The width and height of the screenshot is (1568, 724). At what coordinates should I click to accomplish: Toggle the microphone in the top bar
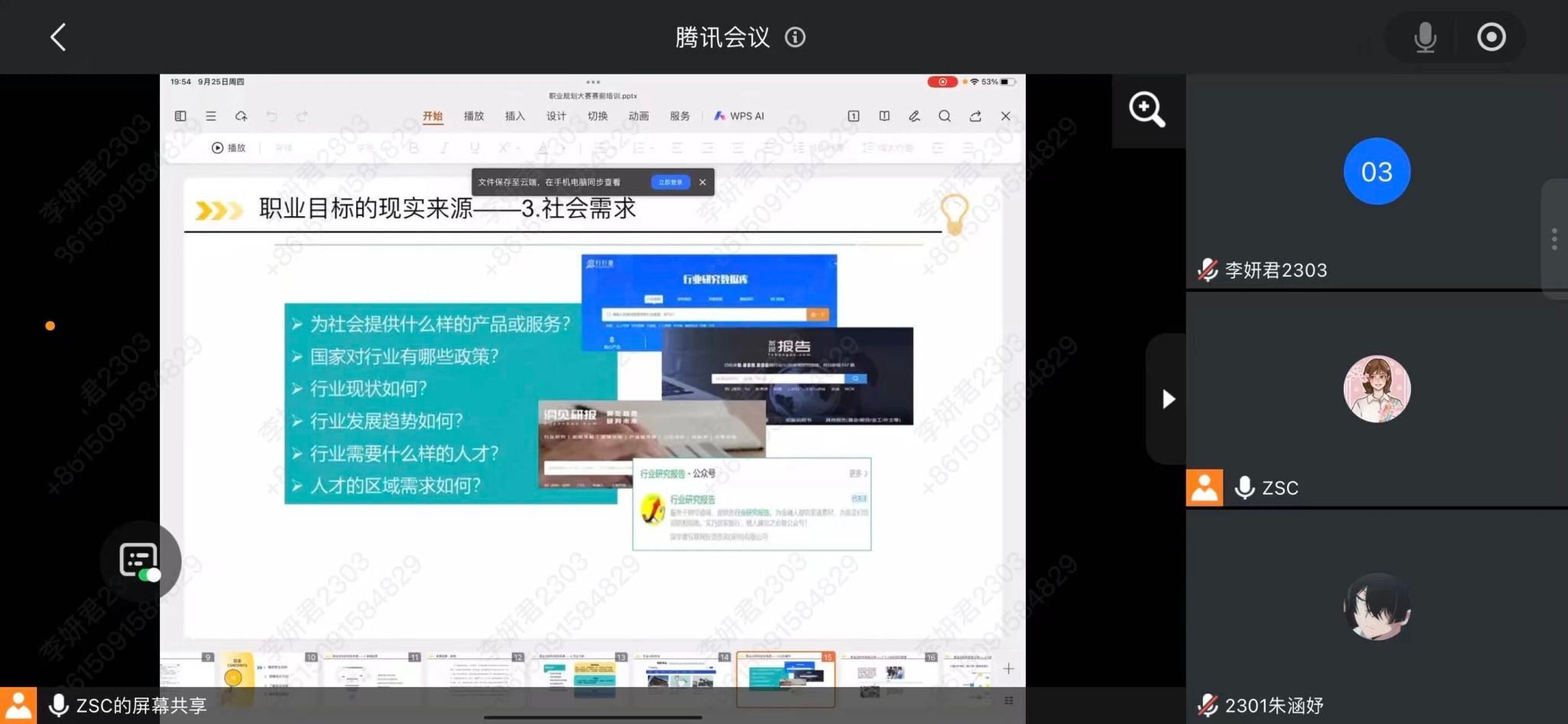[1425, 37]
